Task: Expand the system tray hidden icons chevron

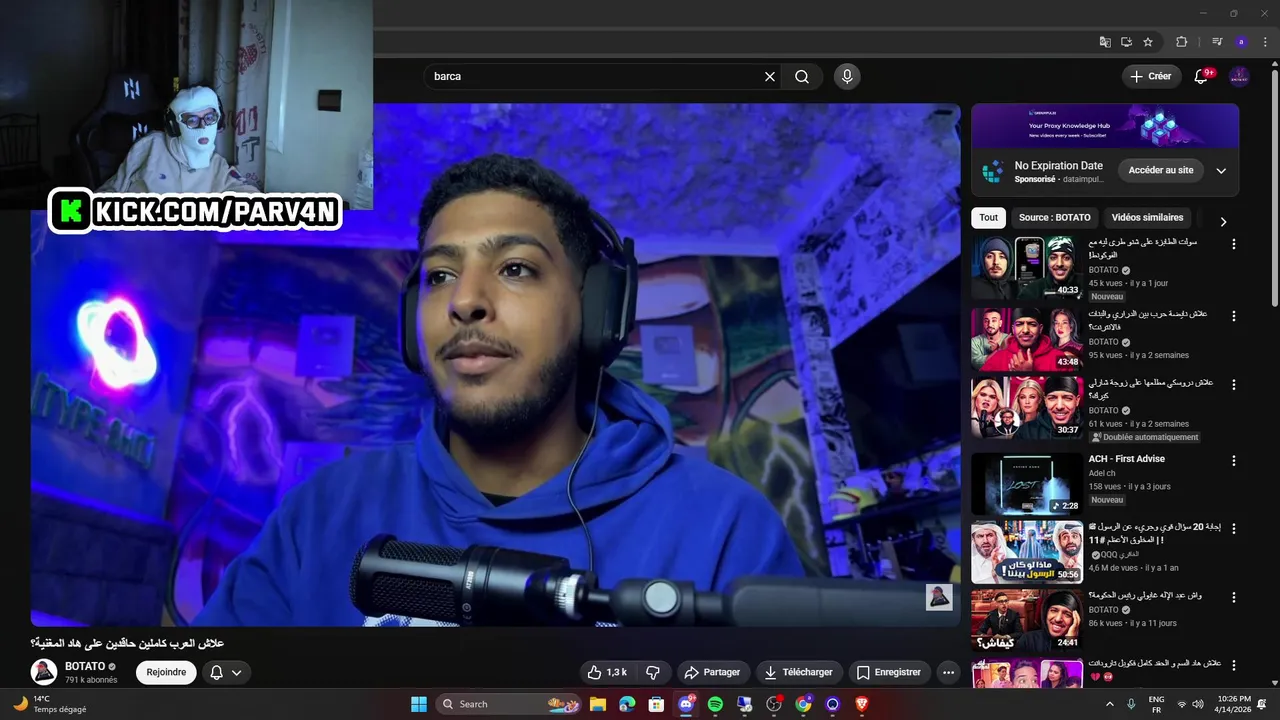Action: coord(1109,704)
